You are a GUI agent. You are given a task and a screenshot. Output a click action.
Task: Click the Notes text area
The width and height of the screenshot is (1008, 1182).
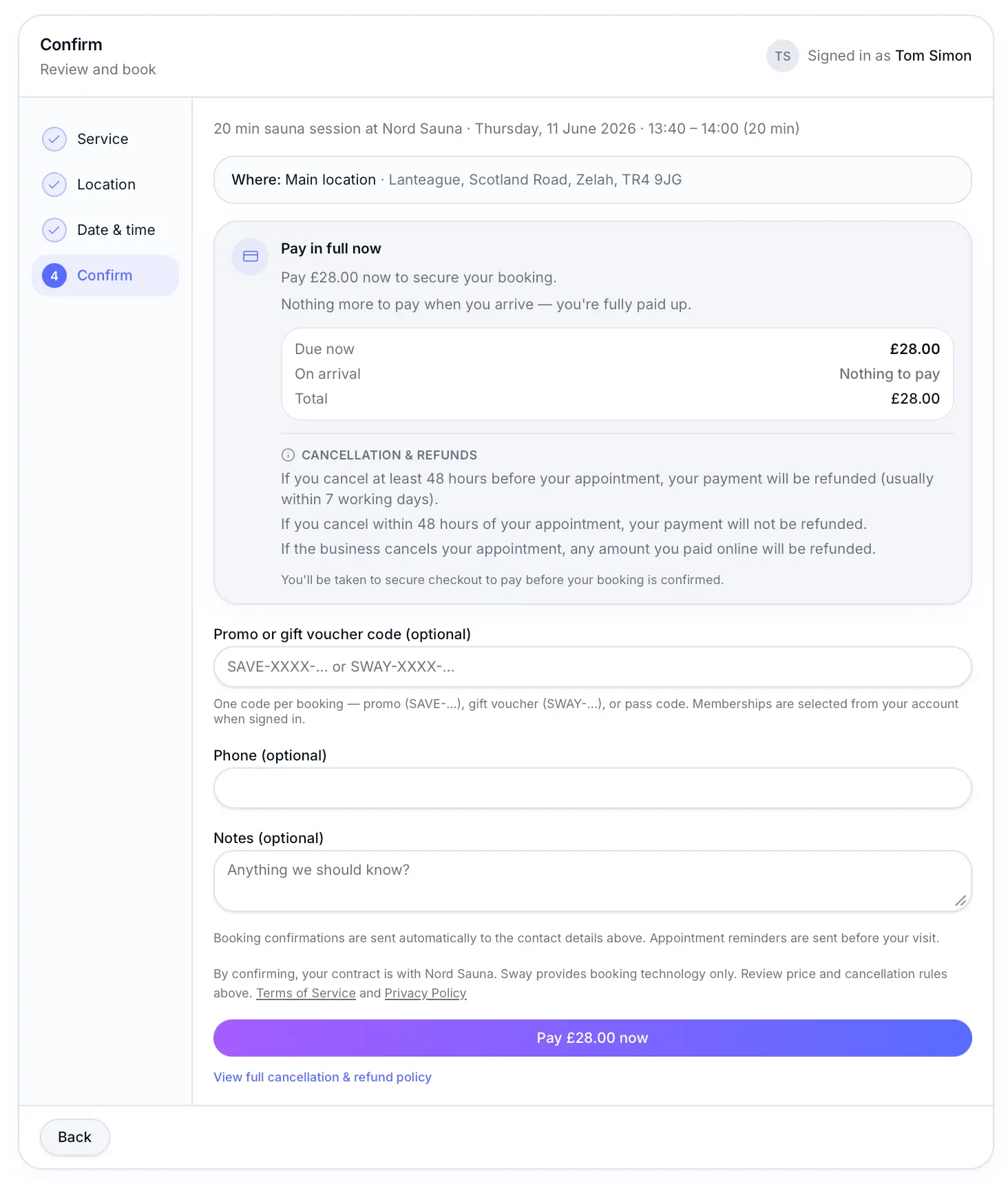(x=592, y=881)
